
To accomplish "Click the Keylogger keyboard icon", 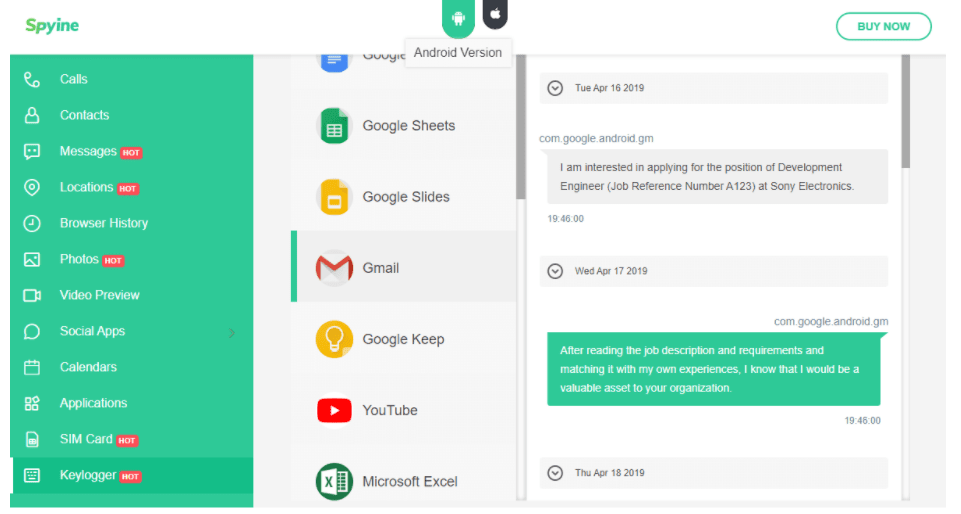I will coord(32,475).
